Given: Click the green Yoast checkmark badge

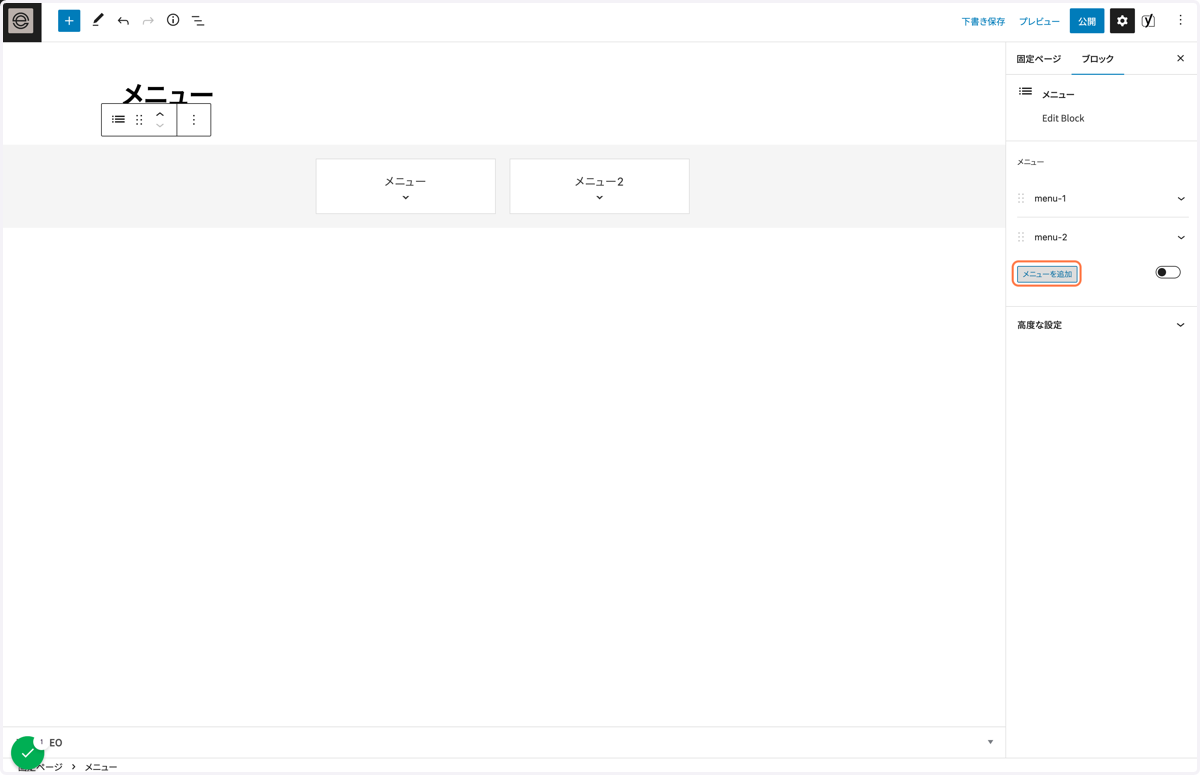Looking at the screenshot, I should pos(27,753).
